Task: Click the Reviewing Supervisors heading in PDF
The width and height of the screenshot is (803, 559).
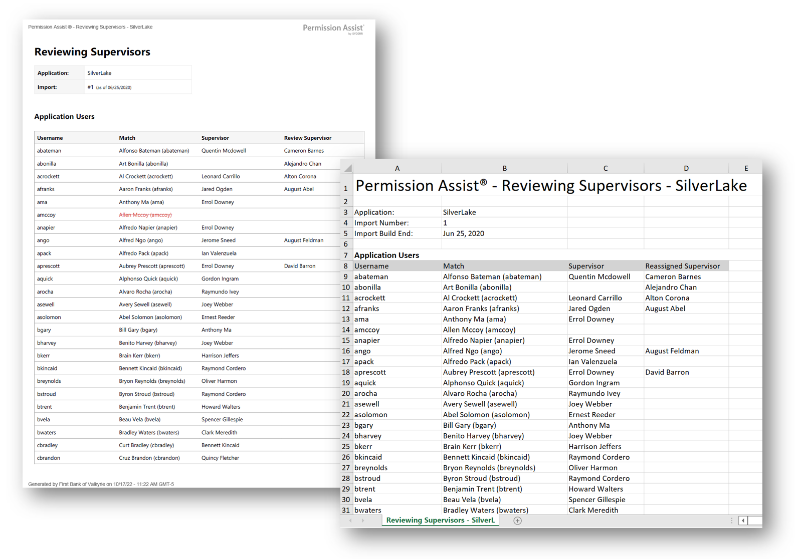Action: pyautogui.click(x=92, y=51)
